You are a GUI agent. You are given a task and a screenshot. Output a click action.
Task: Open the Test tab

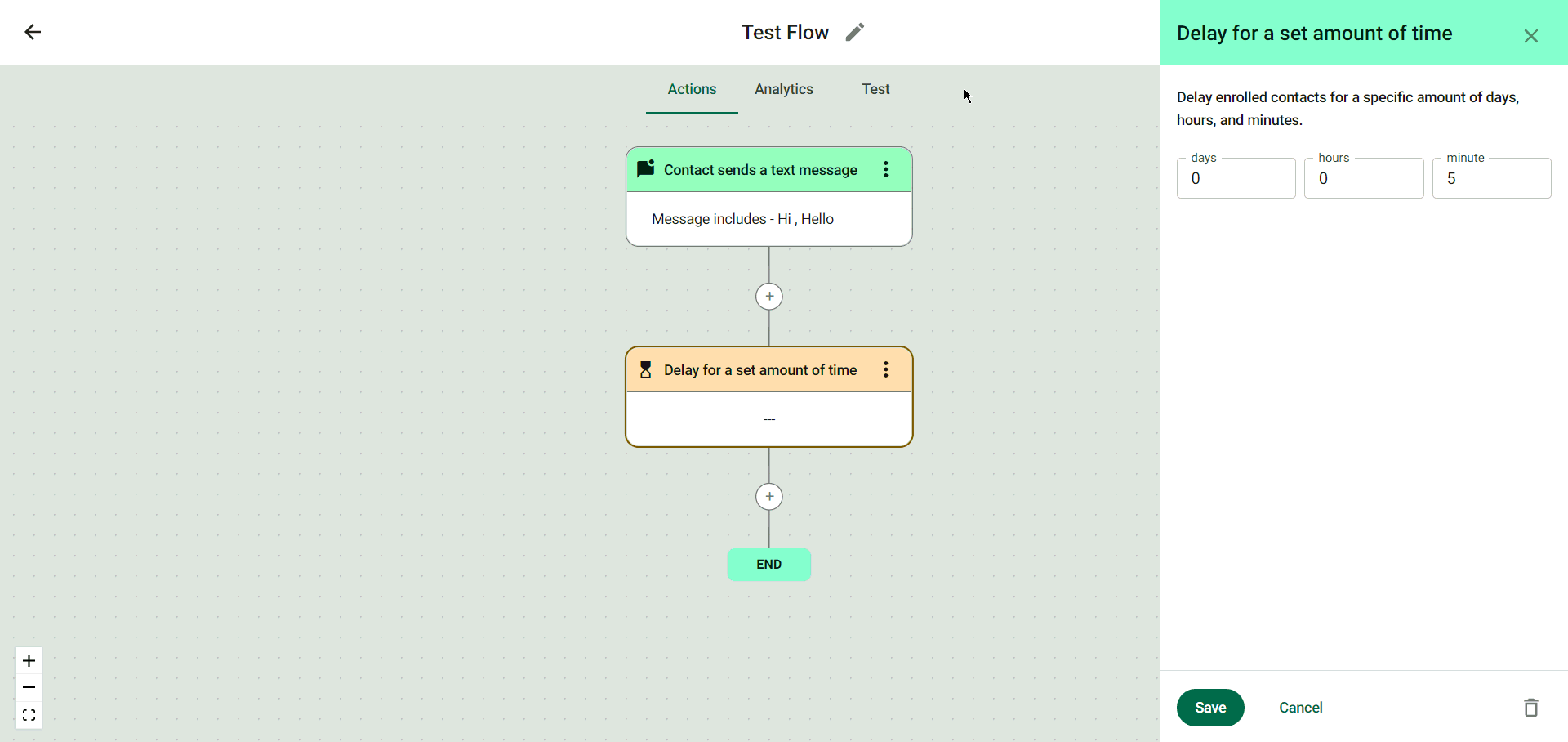pyautogui.click(x=875, y=89)
